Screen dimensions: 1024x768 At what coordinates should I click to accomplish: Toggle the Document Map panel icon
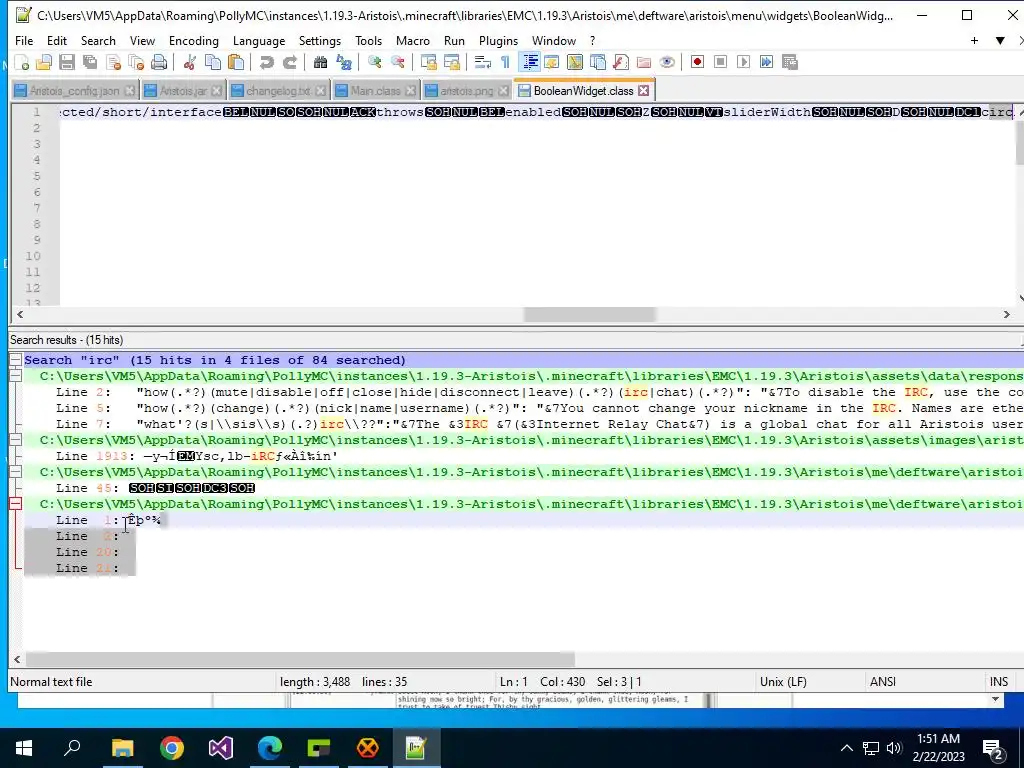pyautogui.click(x=575, y=63)
